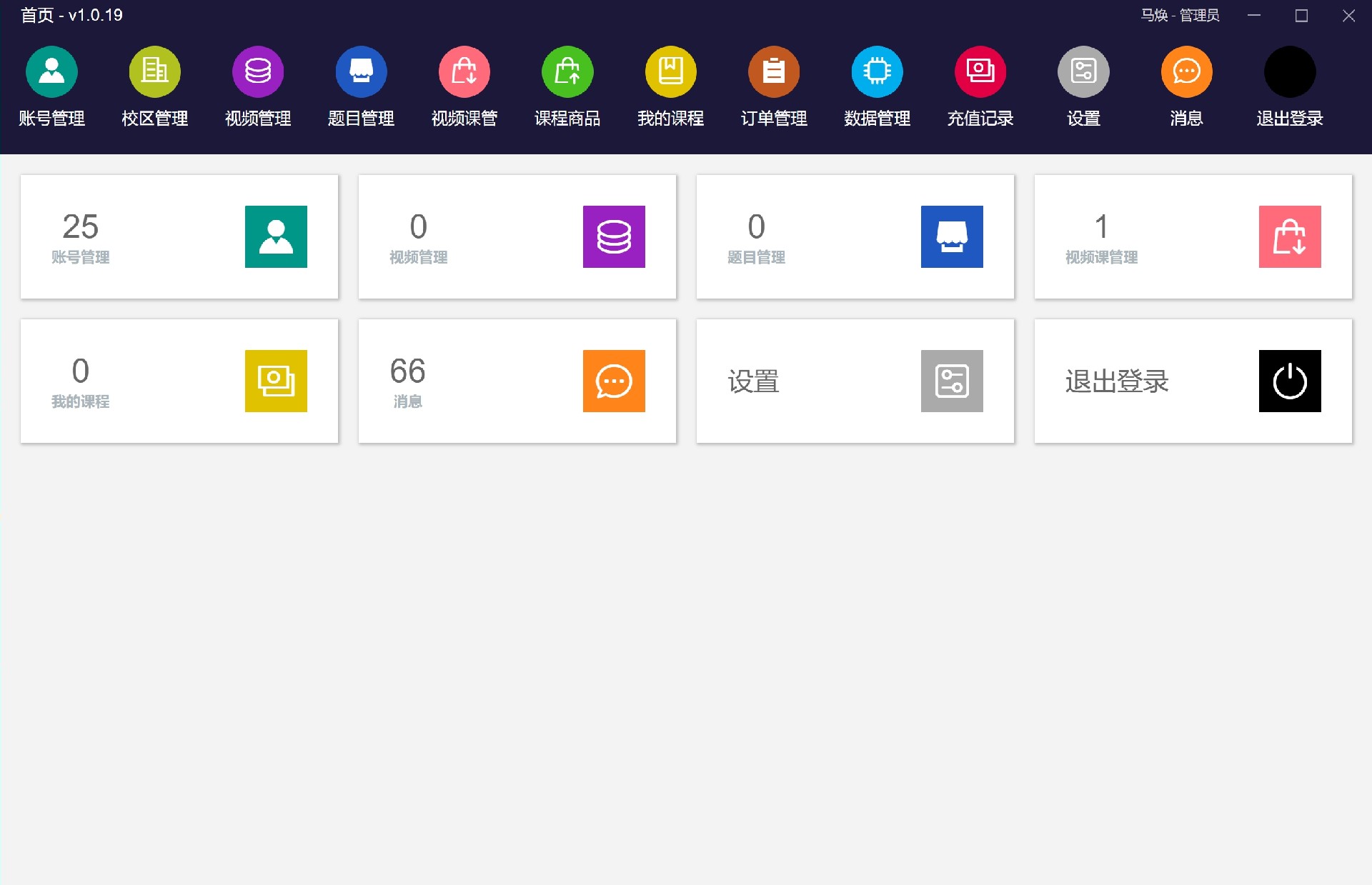Click the gray sliders icon on 设置 card
The width and height of the screenshot is (1372, 885).
(952, 381)
